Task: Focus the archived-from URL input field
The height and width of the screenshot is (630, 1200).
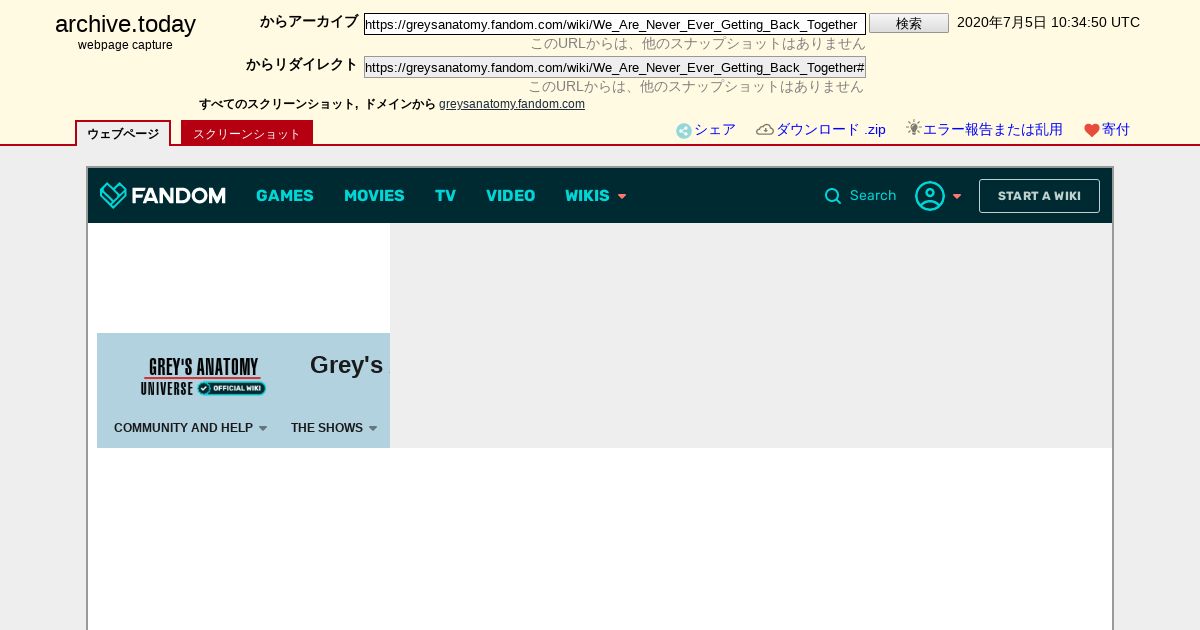Action: pyautogui.click(x=615, y=24)
